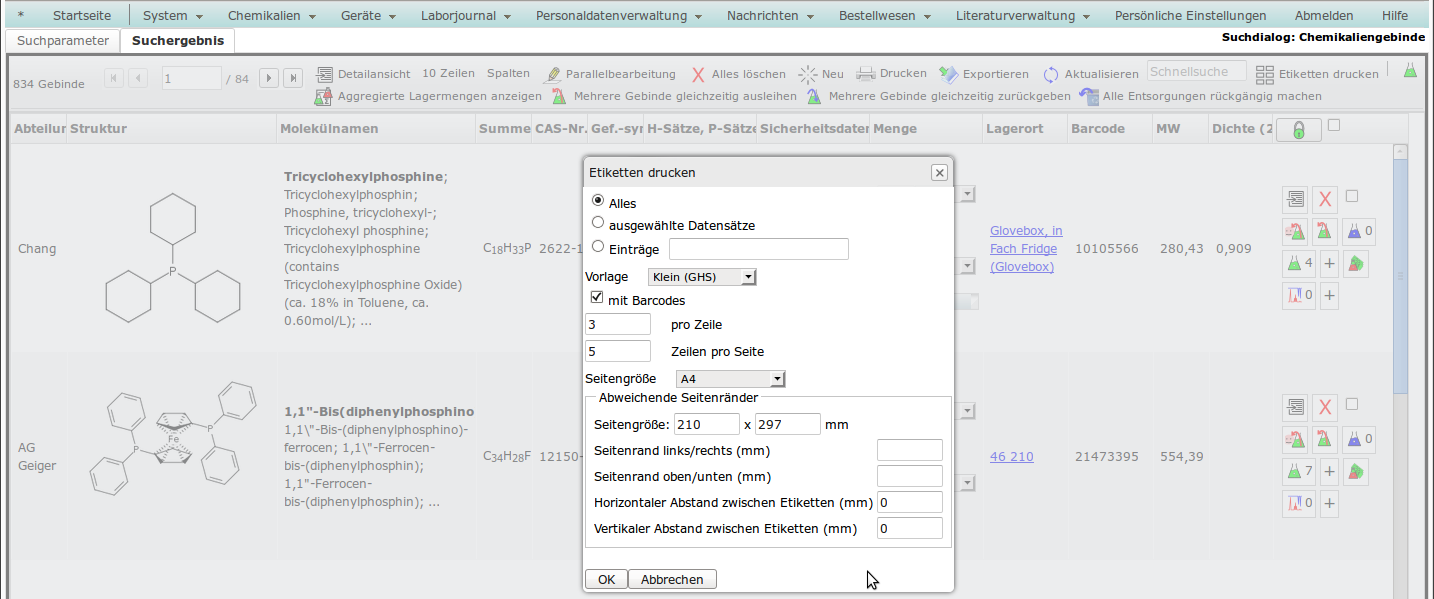
Task: Open spectrum icon for the ferrocene row
Action: coord(1296,503)
